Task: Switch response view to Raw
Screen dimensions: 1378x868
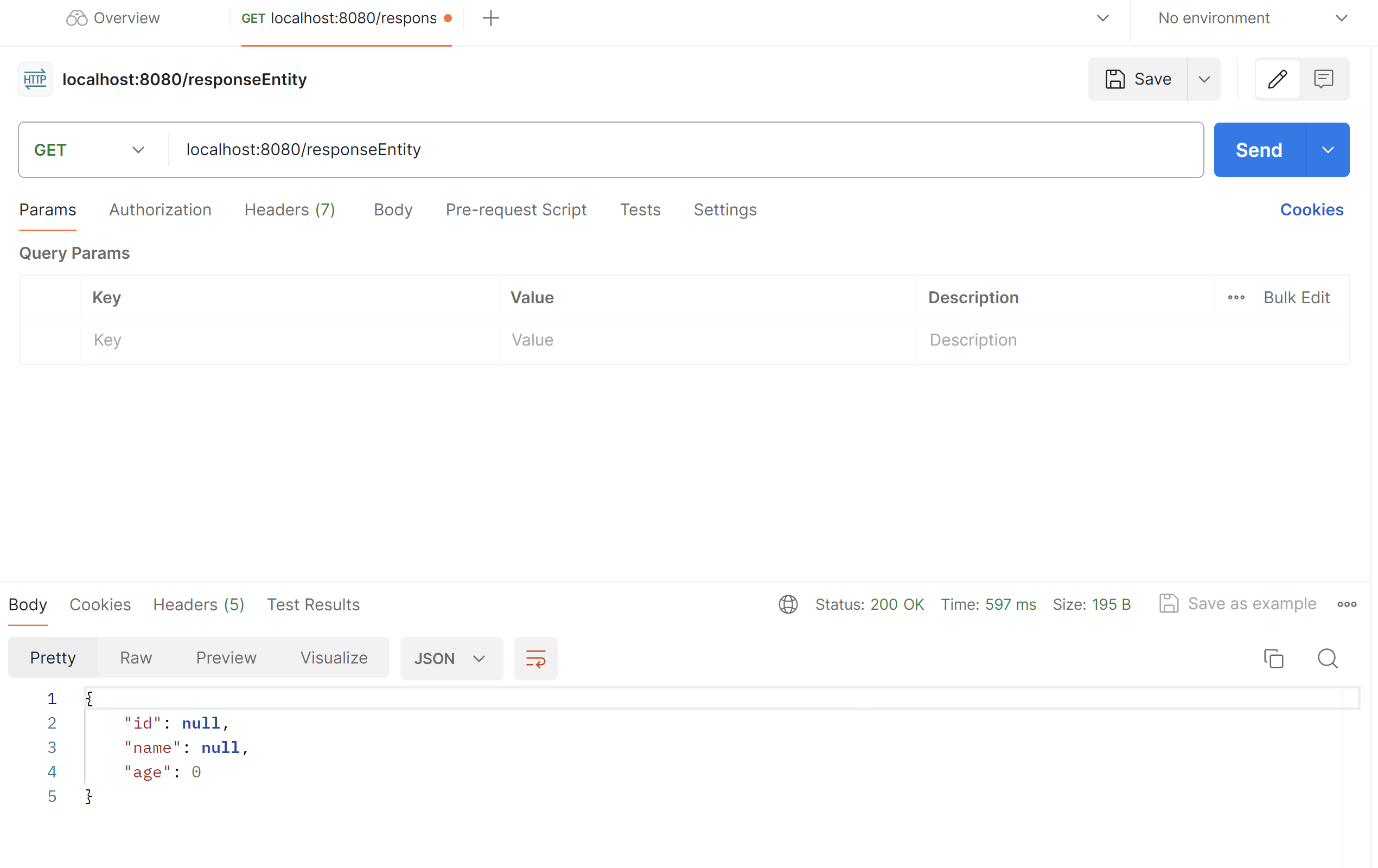Action: (x=135, y=658)
